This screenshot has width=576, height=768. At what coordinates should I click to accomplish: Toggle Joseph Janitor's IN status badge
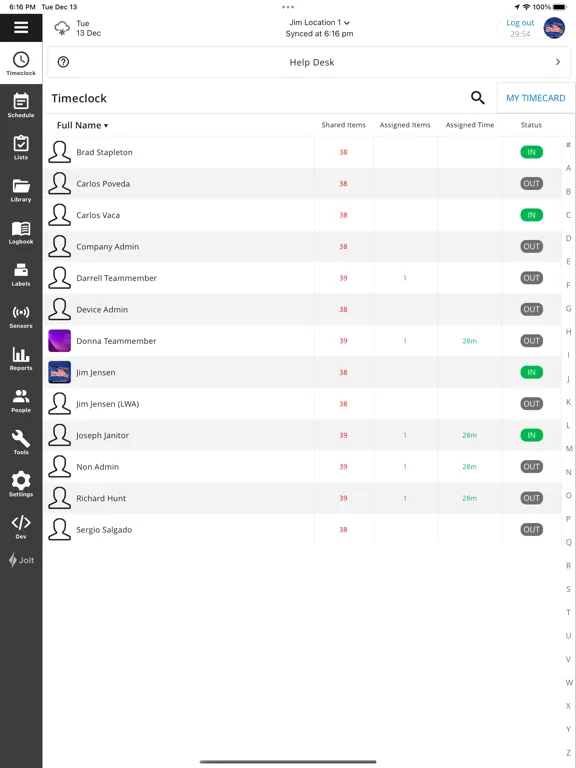(531, 435)
